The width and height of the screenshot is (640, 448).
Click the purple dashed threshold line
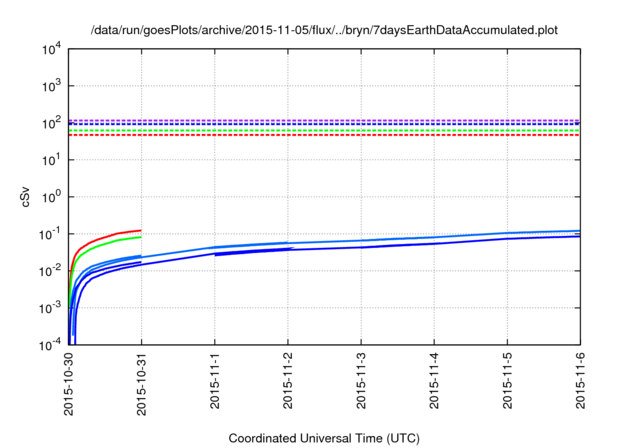[x=324, y=120]
